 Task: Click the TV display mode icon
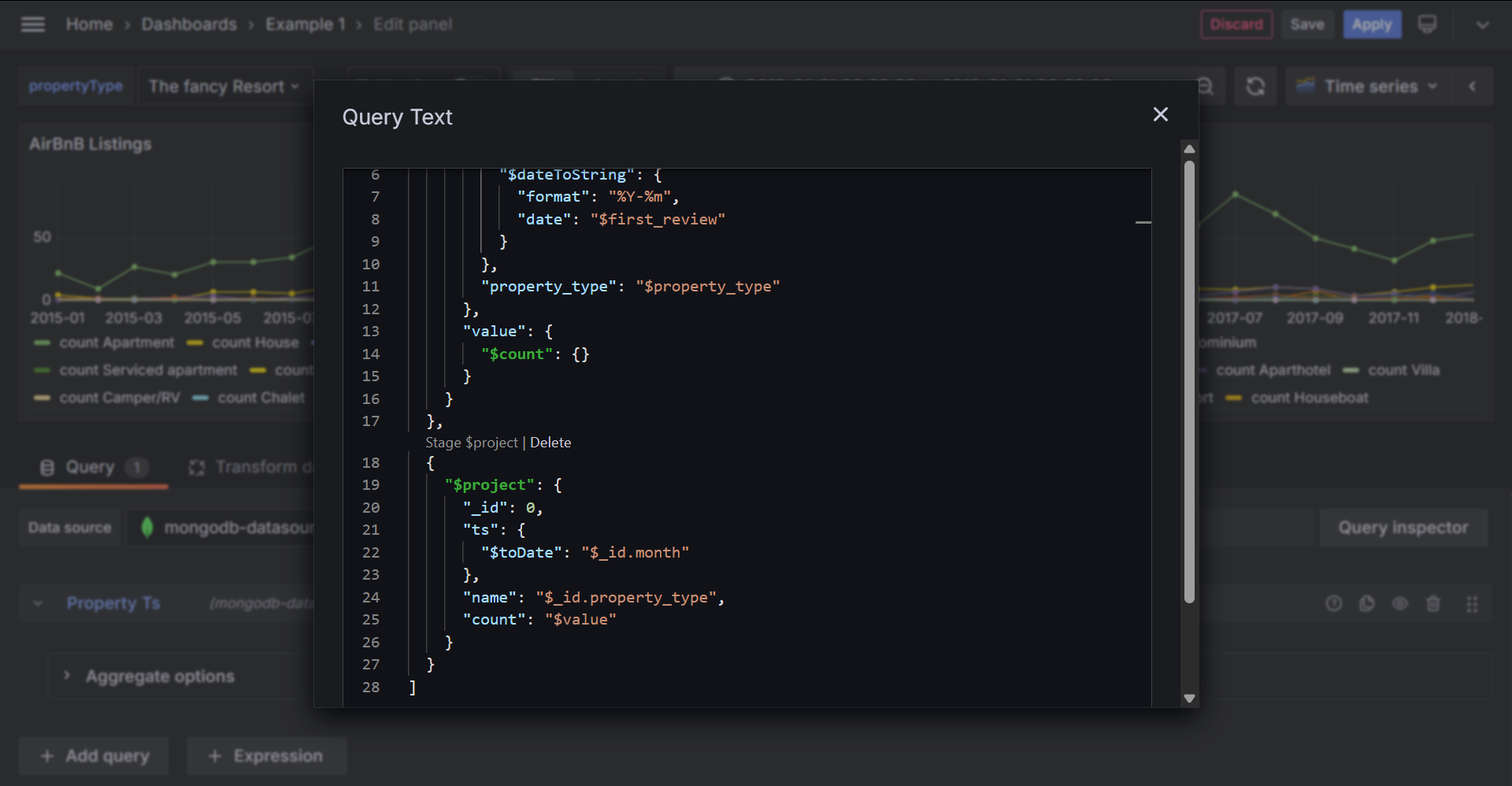[1427, 24]
